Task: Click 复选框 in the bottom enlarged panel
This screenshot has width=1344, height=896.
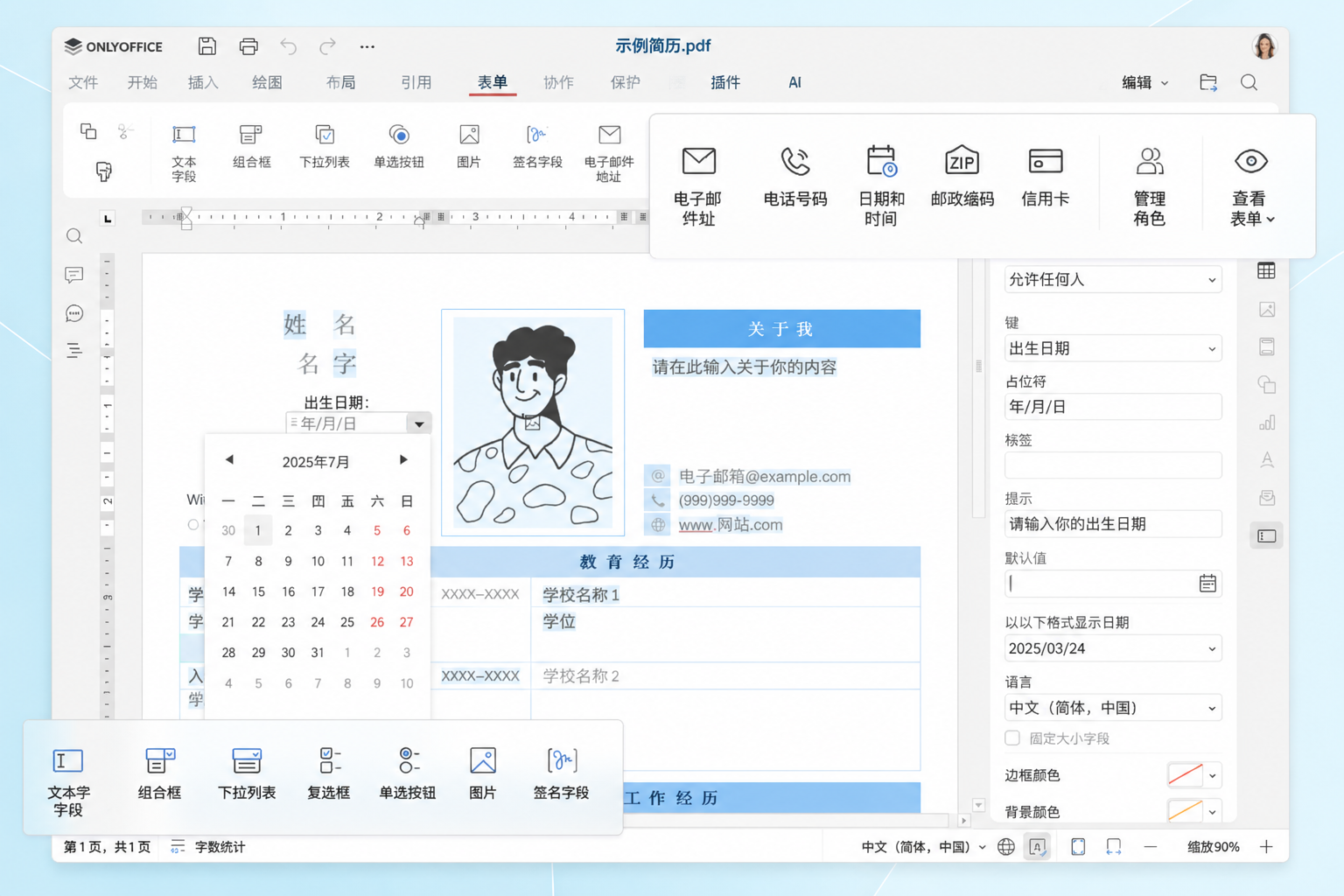Action: [x=329, y=773]
